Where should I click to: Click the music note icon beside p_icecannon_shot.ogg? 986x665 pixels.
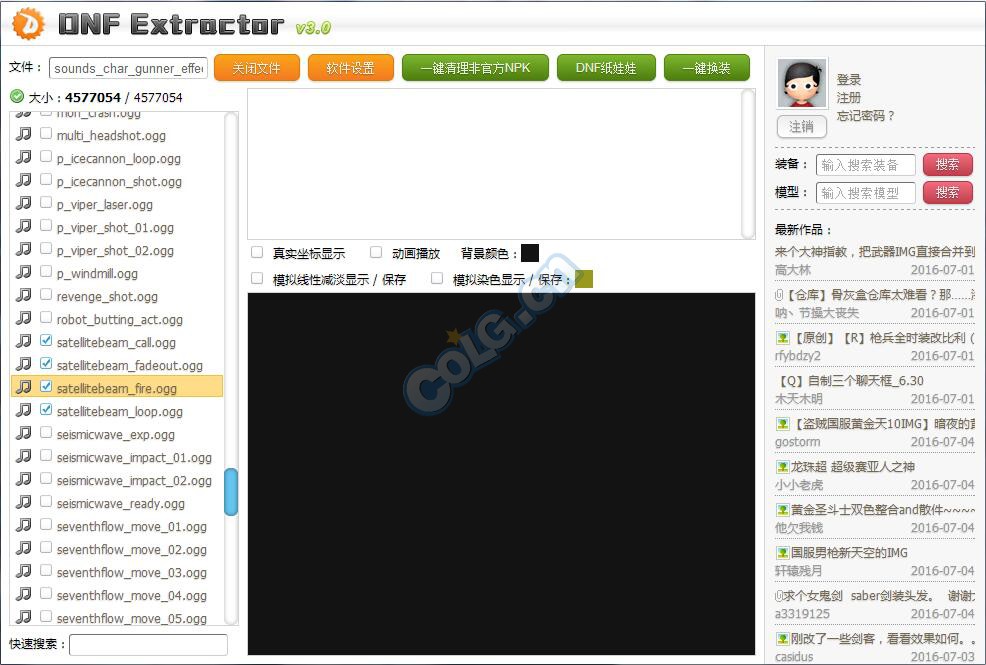click(24, 180)
